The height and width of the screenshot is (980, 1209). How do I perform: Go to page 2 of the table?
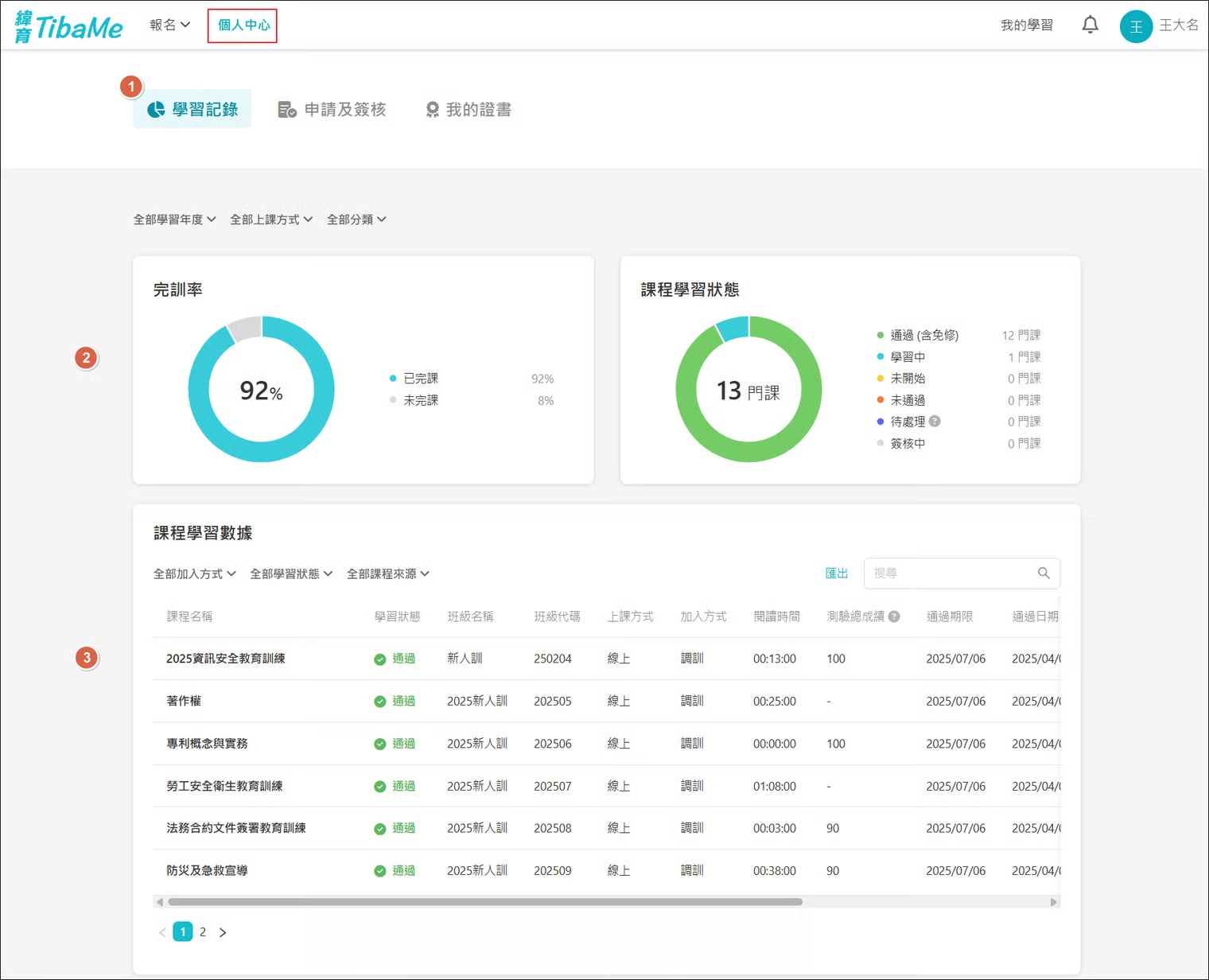tap(203, 932)
